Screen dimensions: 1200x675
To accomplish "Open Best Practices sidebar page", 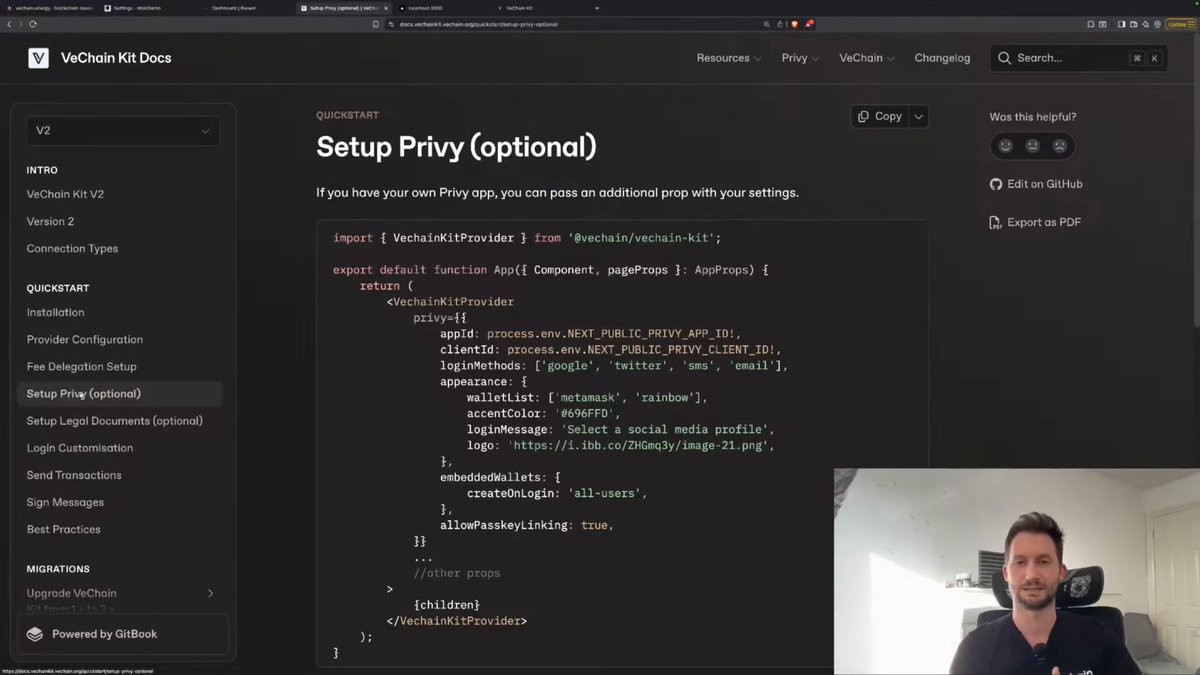I will coord(63,528).
